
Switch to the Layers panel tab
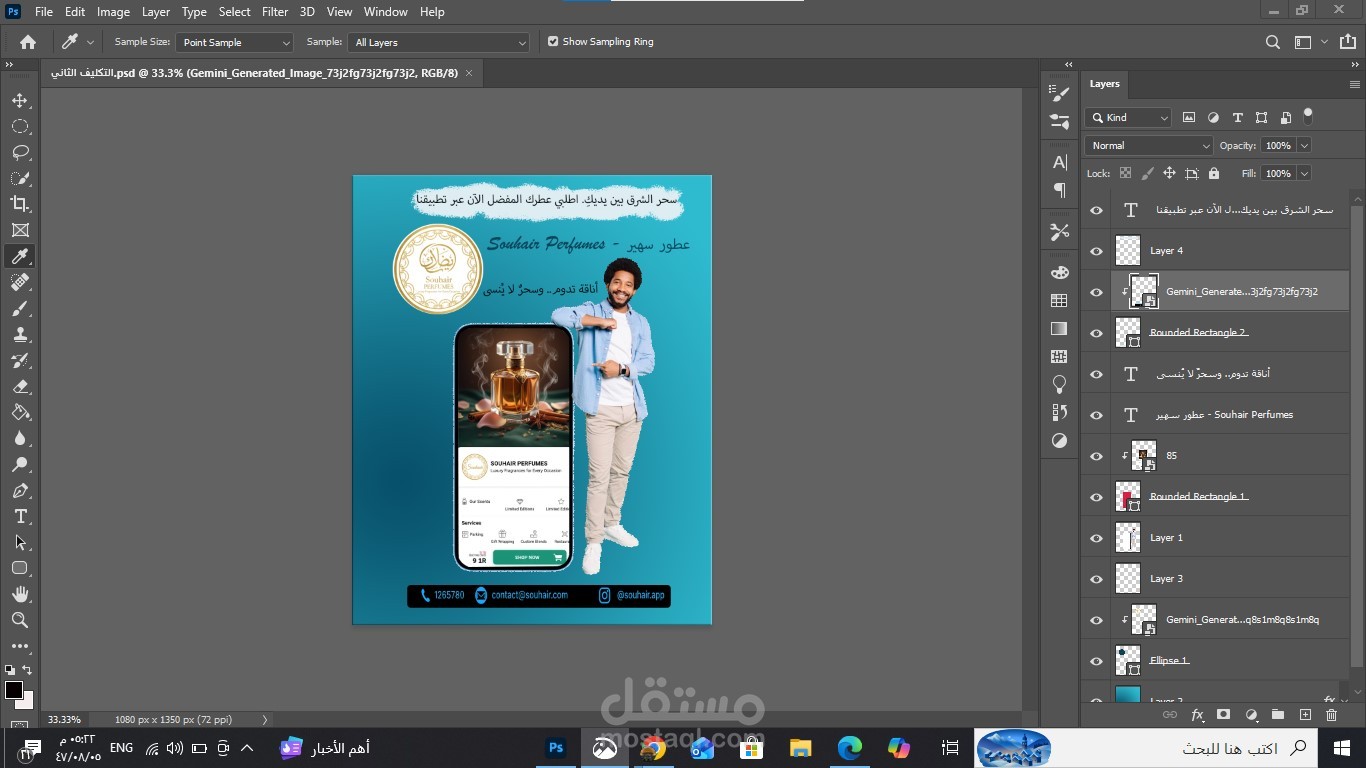(x=1104, y=83)
